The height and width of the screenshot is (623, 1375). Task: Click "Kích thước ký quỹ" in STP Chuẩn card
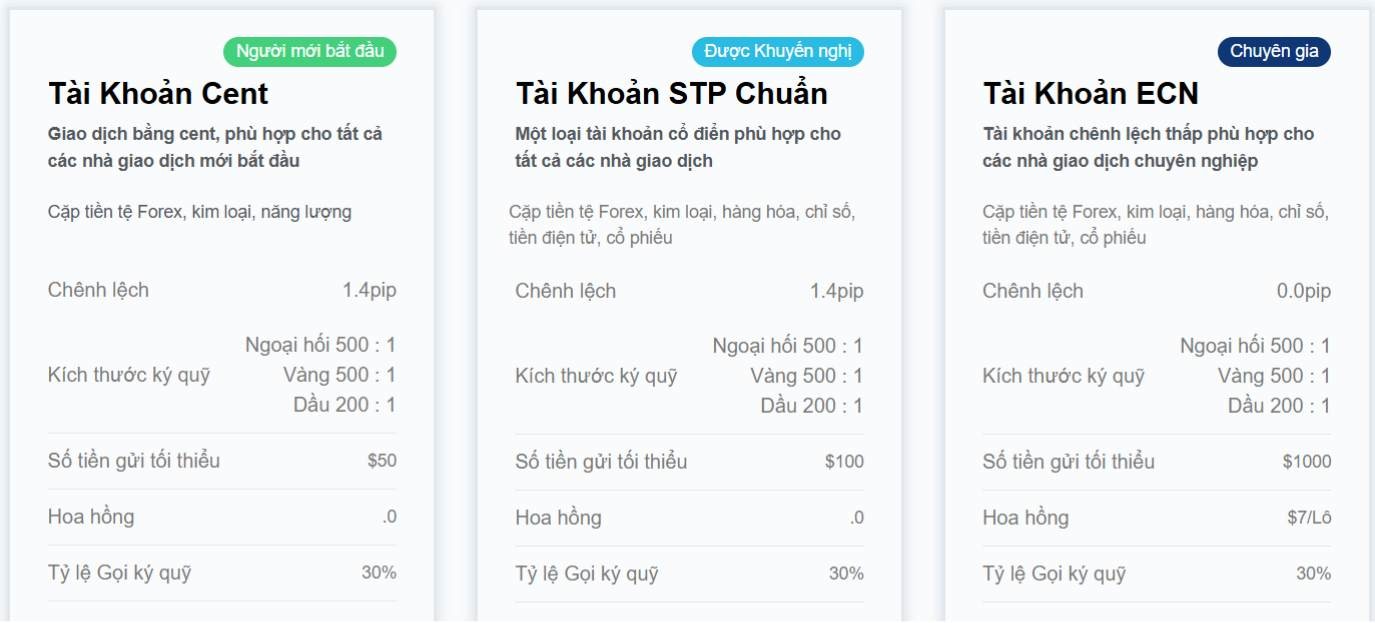click(x=596, y=376)
